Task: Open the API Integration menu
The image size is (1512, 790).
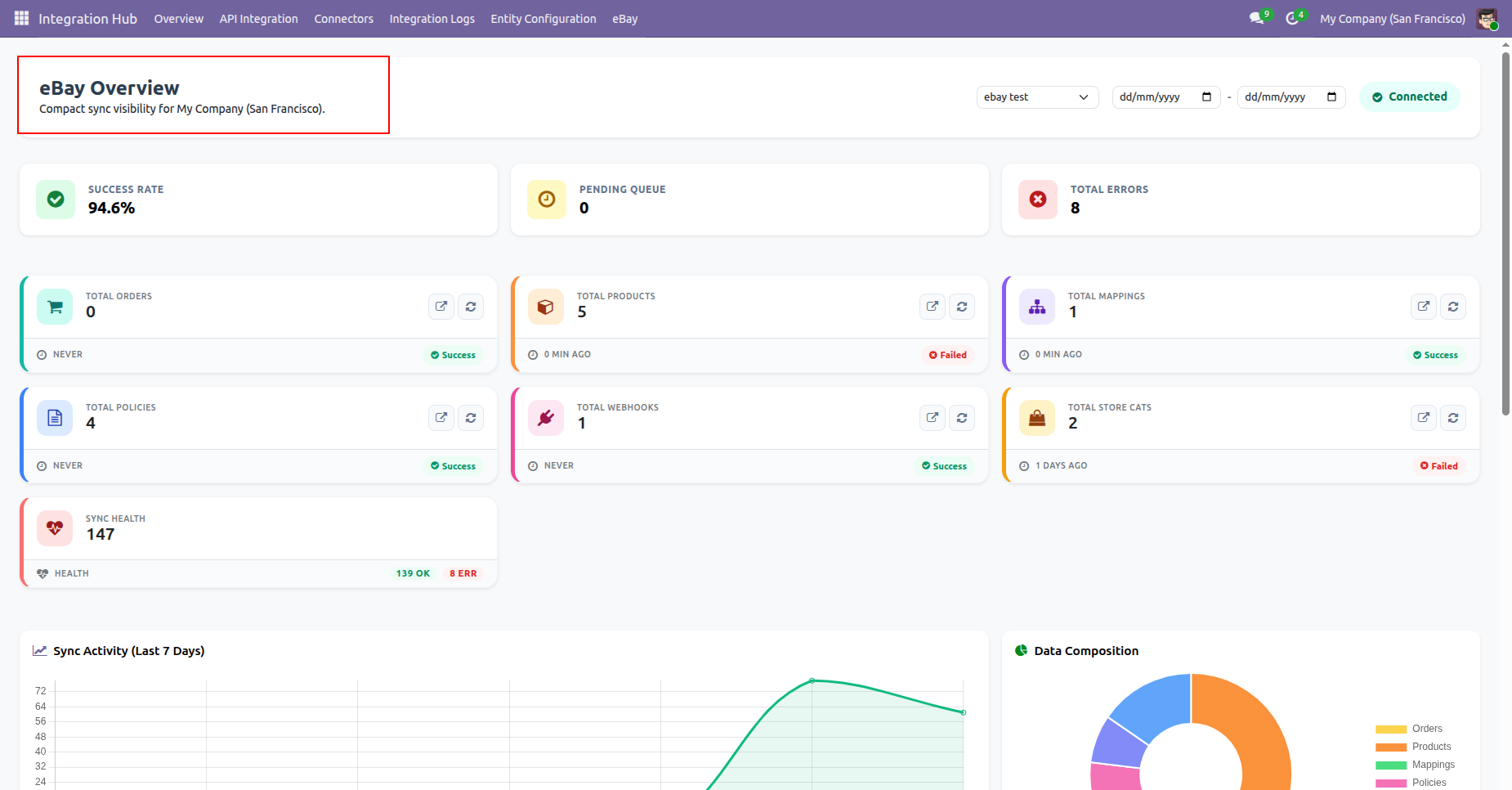Action: coord(258,19)
